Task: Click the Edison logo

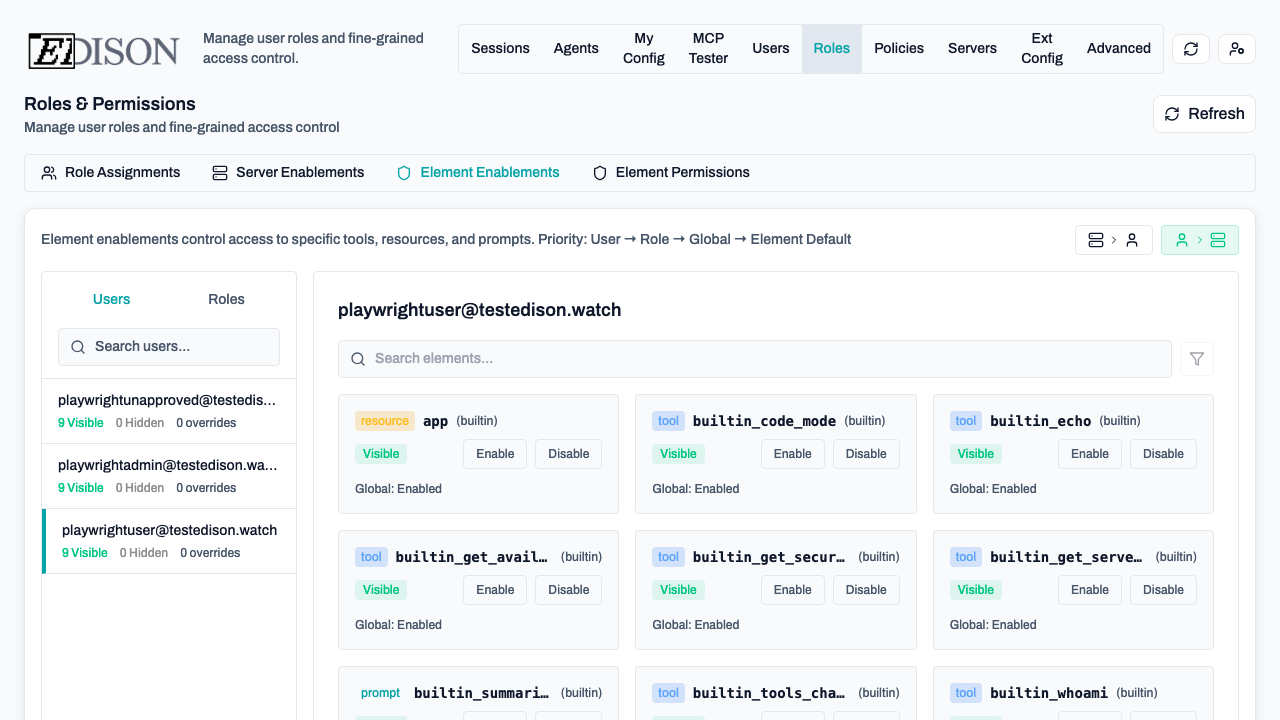Action: tap(103, 50)
